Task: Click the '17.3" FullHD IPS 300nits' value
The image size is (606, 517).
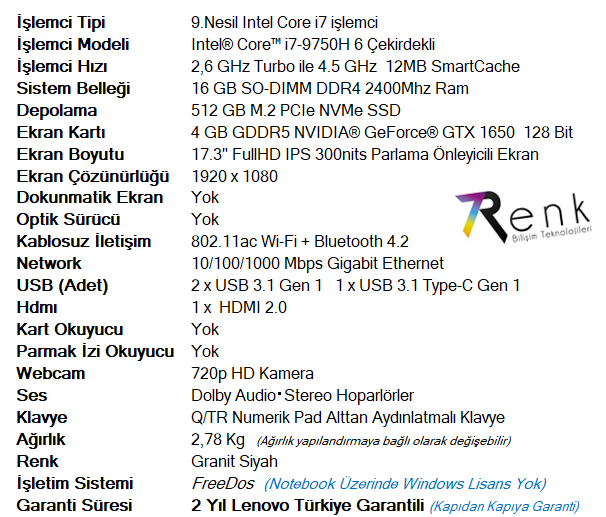Action: 279,155
